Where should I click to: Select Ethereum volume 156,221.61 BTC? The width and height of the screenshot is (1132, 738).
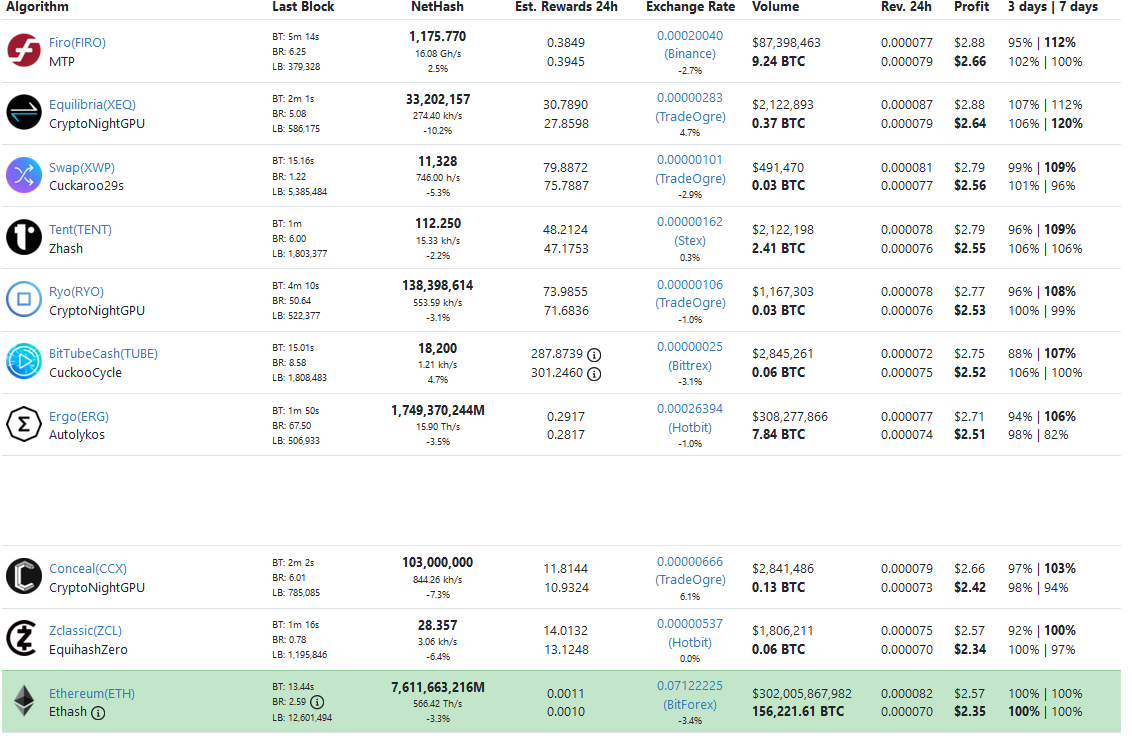[798, 712]
